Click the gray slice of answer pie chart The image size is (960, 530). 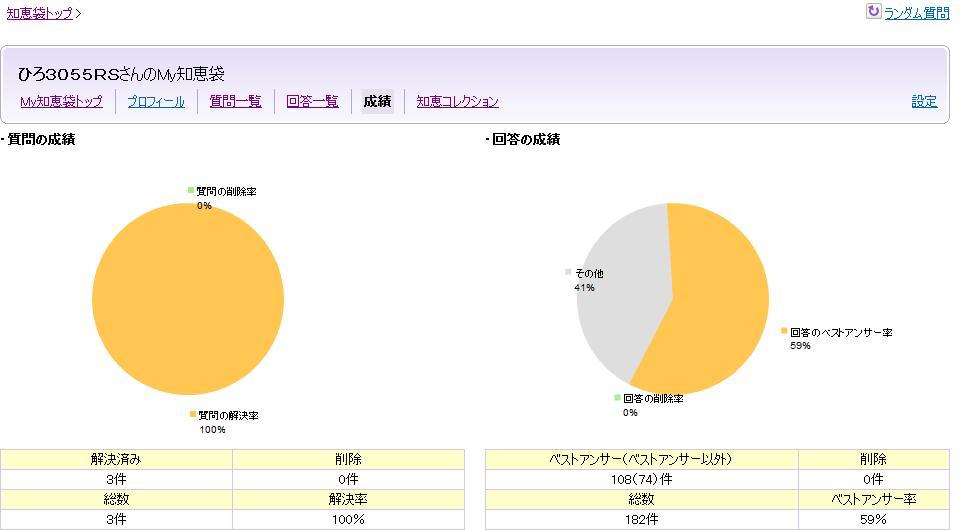[615, 290]
